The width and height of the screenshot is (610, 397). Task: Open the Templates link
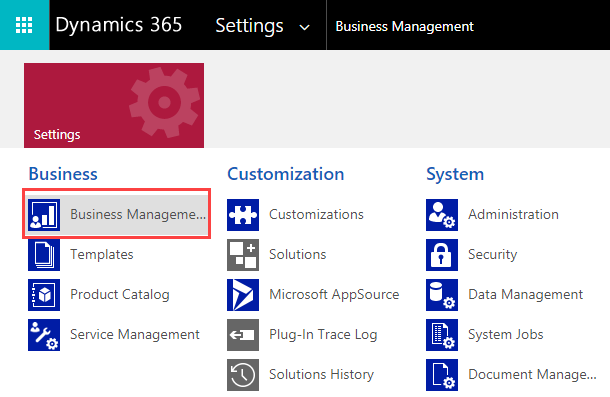click(x=102, y=255)
